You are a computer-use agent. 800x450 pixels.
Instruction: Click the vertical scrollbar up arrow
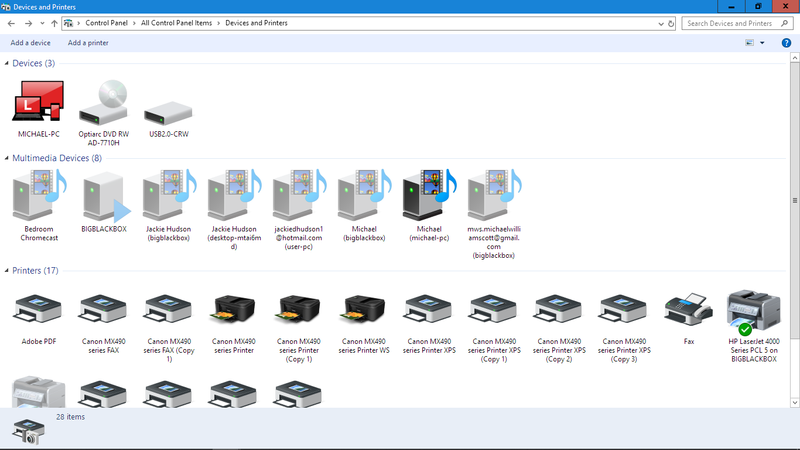pos(795,58)
